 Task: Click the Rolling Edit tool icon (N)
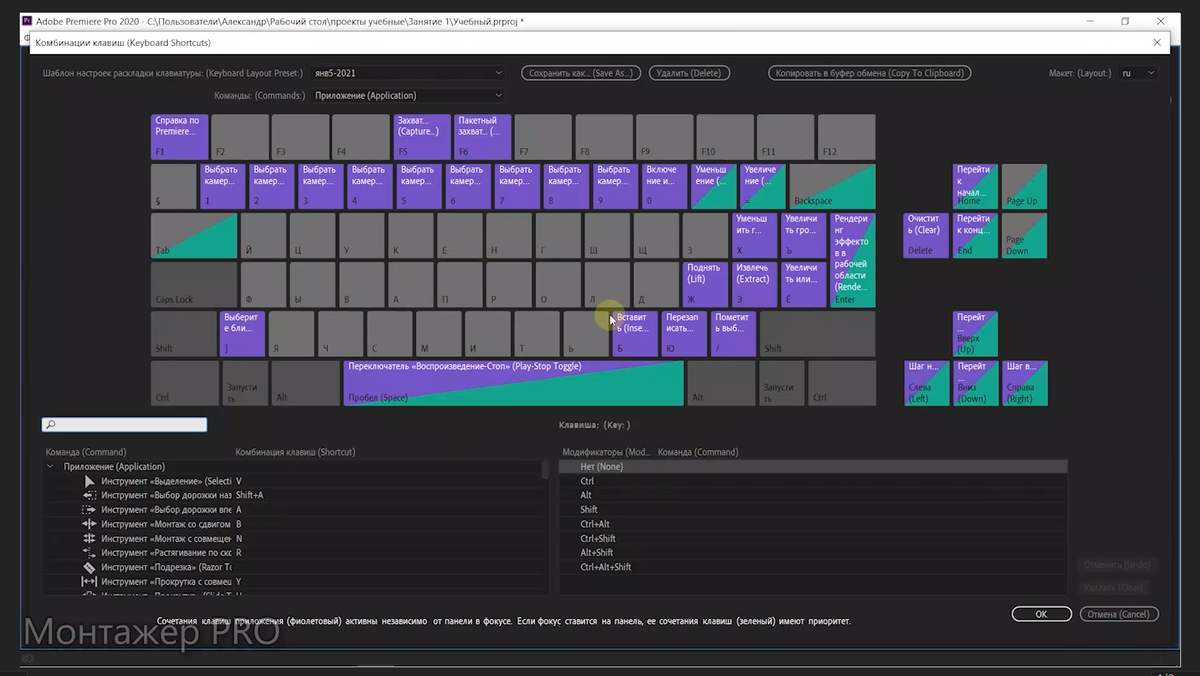click(x=89, y=538)
